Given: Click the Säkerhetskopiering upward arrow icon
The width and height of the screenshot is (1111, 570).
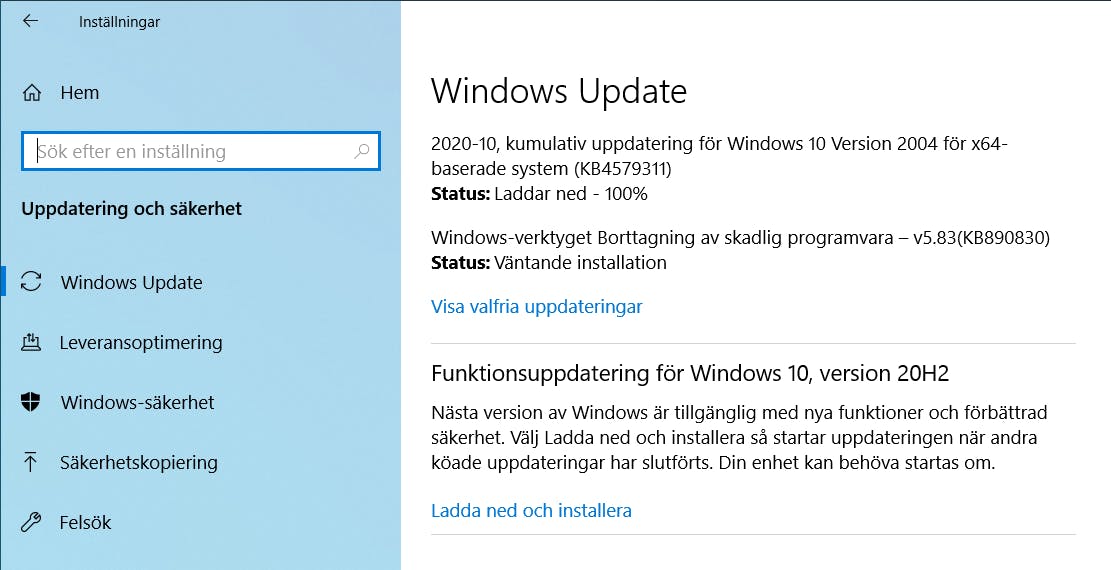Looking at the screenshot, I should click(30, 462).
